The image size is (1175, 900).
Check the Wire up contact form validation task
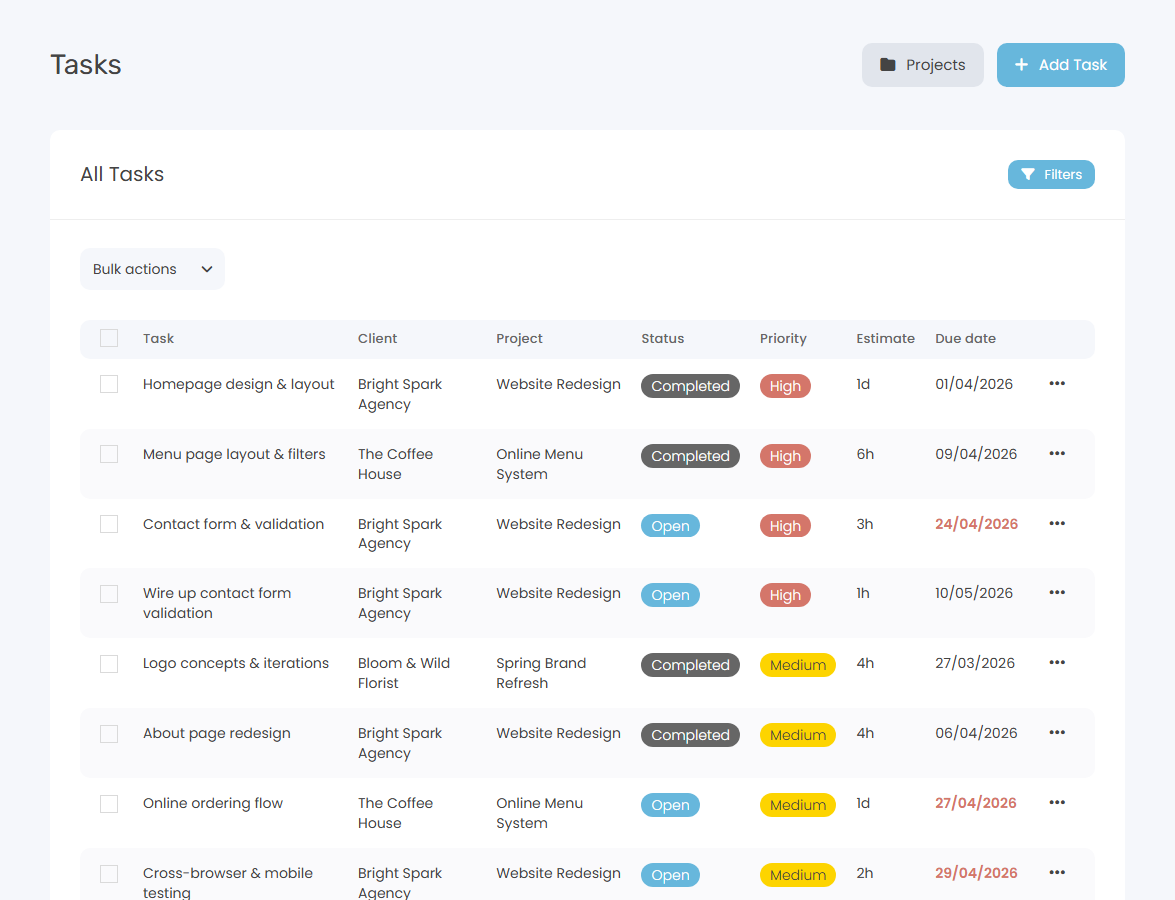pyautogui.click(x=109, y=594)
